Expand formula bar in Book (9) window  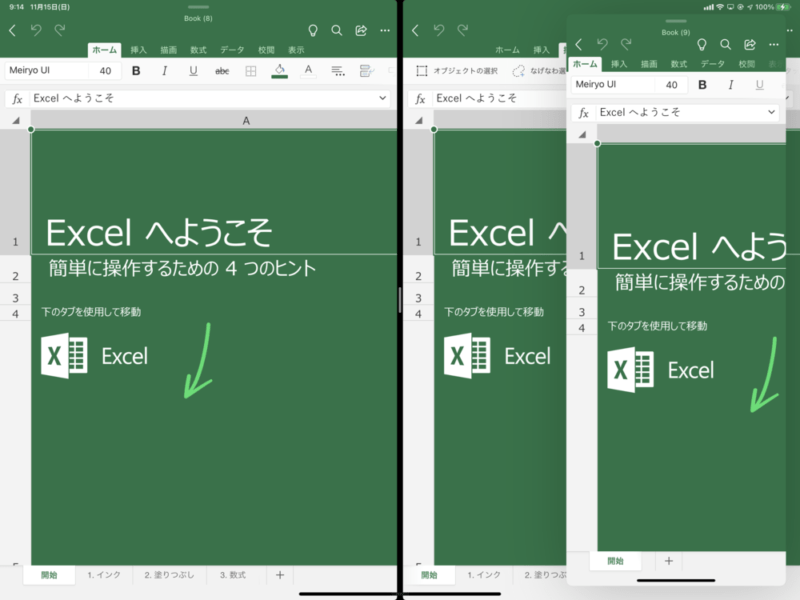pyautogui.click(x=771, y=112)
